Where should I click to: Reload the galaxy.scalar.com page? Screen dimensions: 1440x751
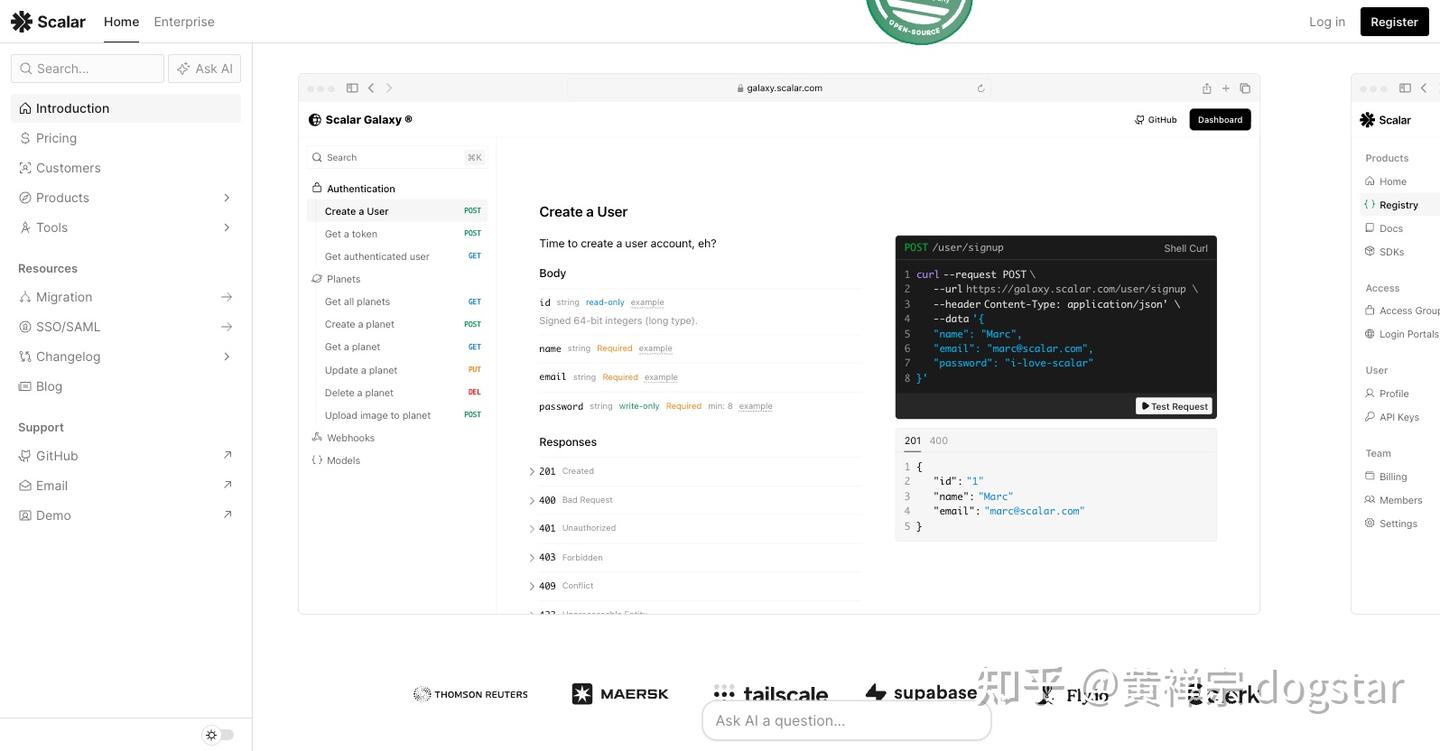coord(981,88)
